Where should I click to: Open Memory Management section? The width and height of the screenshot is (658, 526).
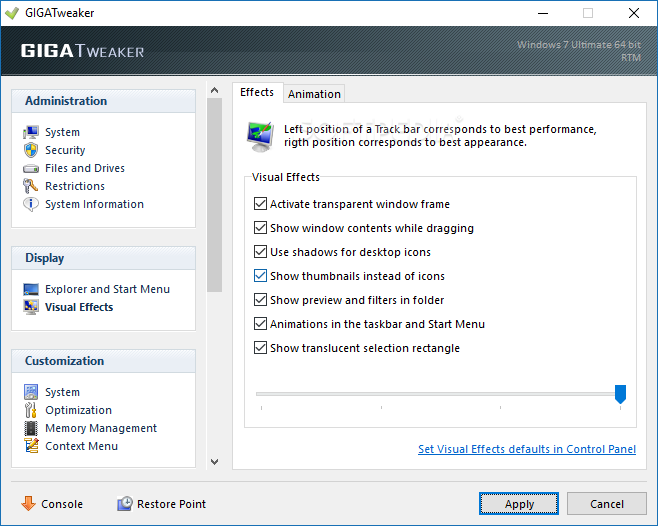point(101,428)
